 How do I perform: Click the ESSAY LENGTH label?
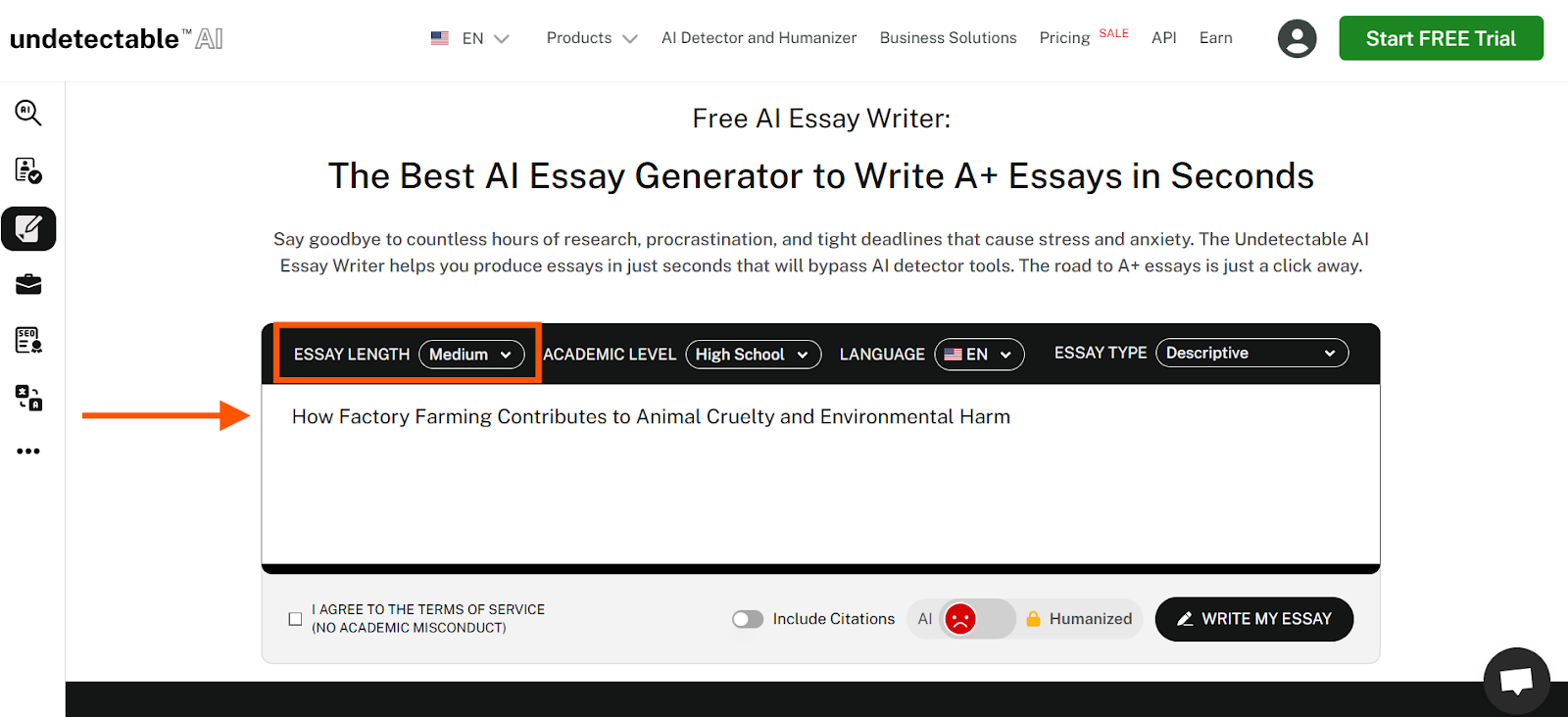352,355
